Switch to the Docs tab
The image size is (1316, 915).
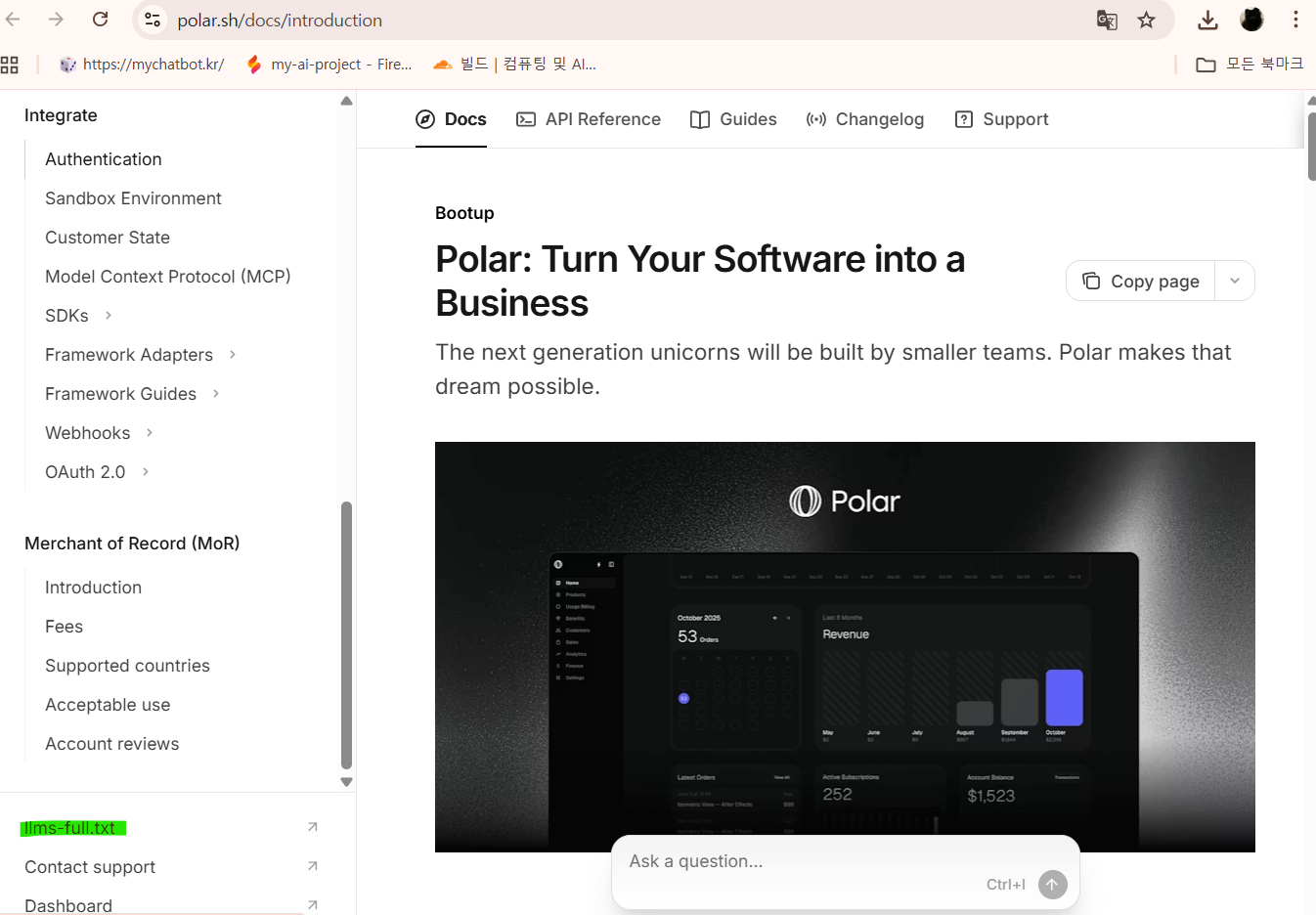tap(451, 119)
